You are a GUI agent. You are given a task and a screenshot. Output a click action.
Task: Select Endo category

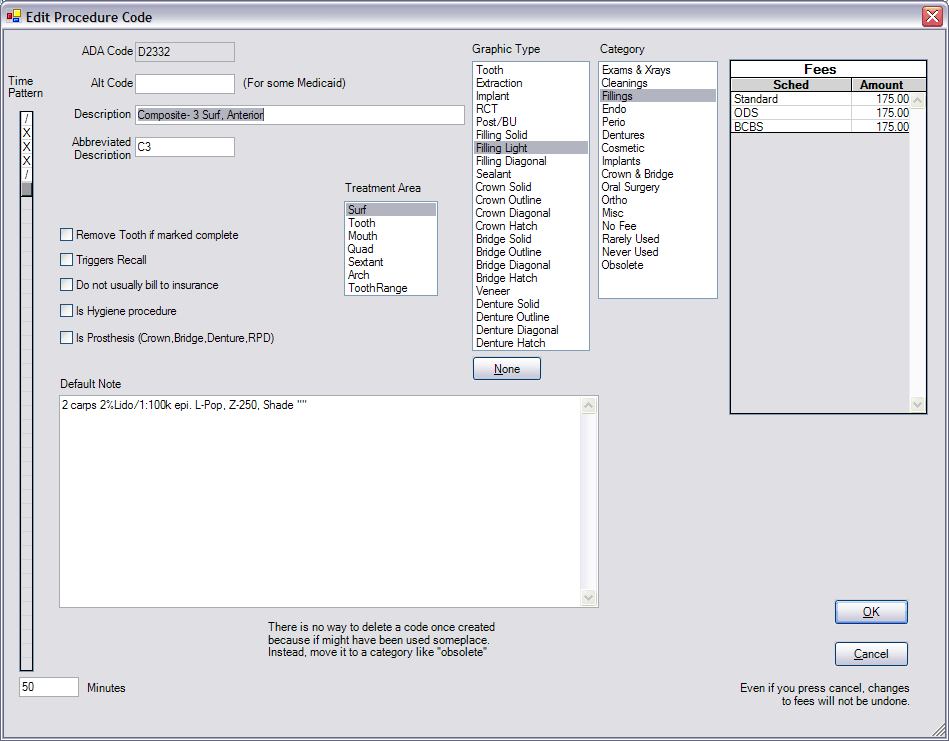(x=657, y=109)
